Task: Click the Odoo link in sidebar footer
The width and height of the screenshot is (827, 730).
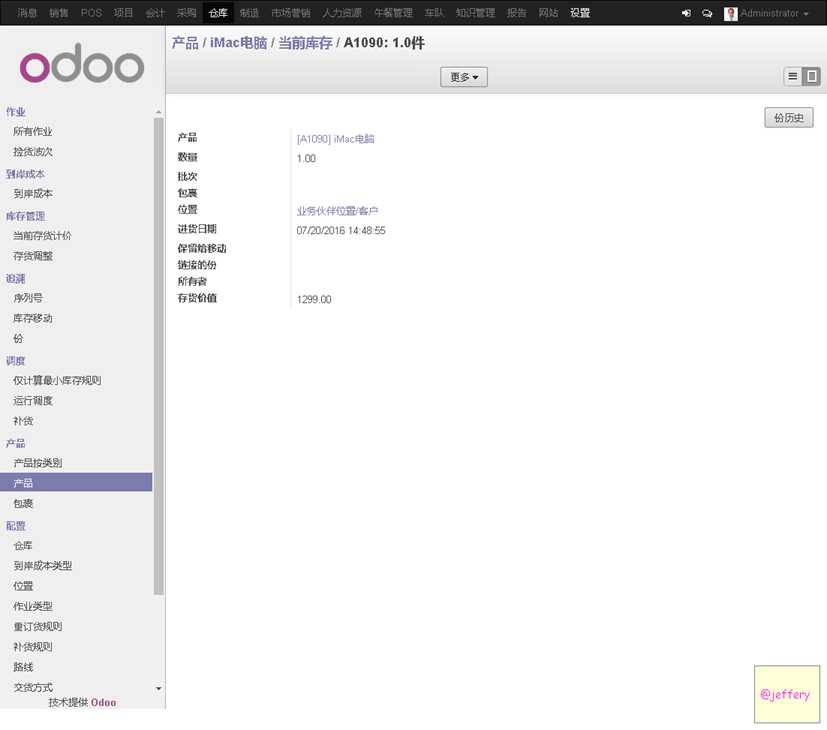Action: tap(103, 703)
